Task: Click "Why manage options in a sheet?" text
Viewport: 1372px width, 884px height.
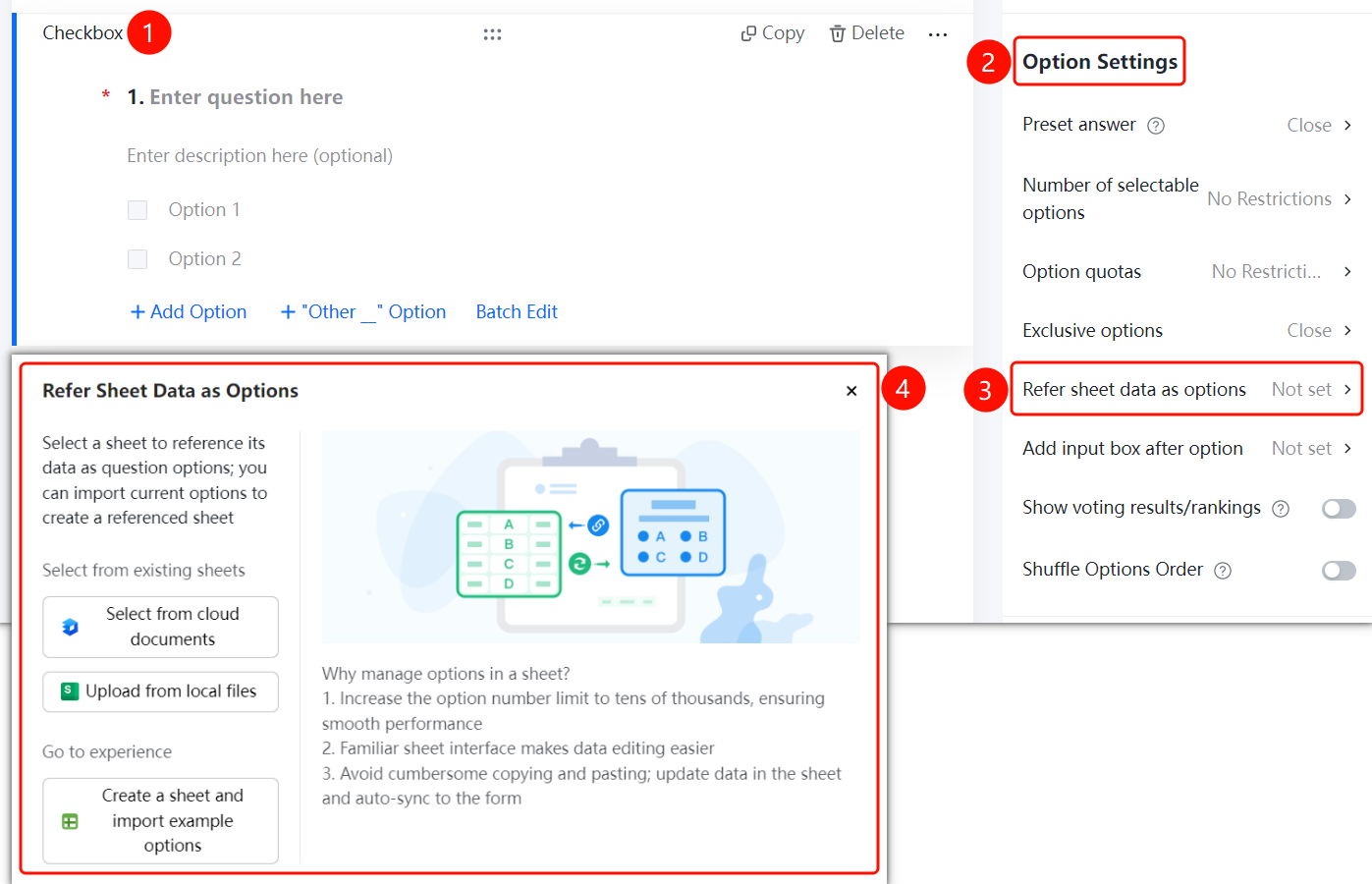Action: (x=446, y=674)
